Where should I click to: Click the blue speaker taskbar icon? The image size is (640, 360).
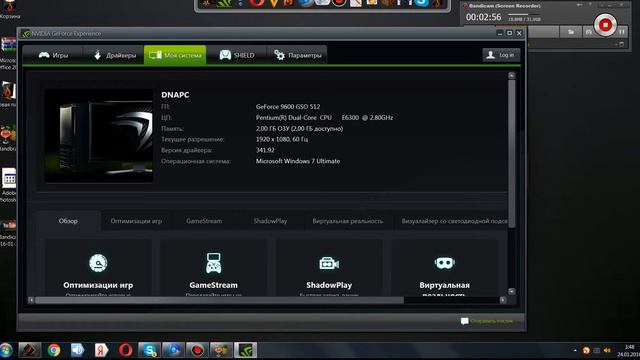coord(77,350)
